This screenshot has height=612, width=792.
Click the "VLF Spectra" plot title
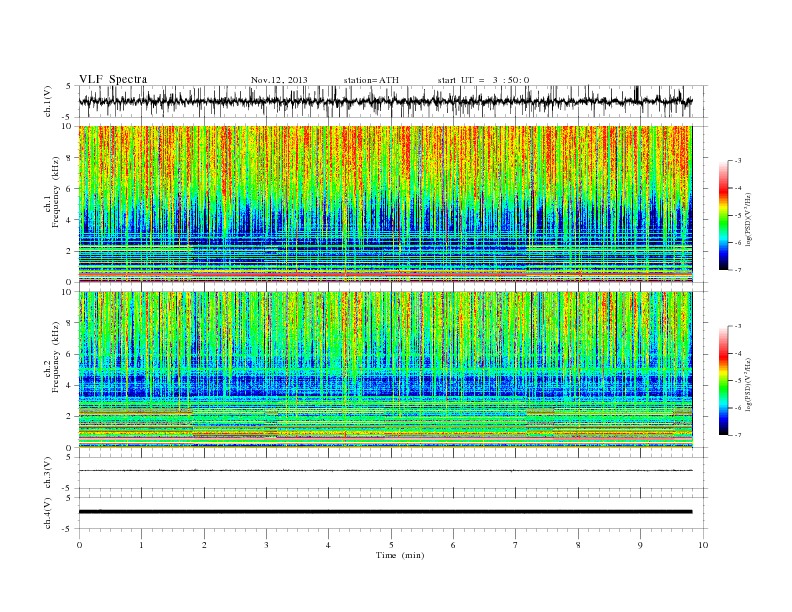pos(113,79)
